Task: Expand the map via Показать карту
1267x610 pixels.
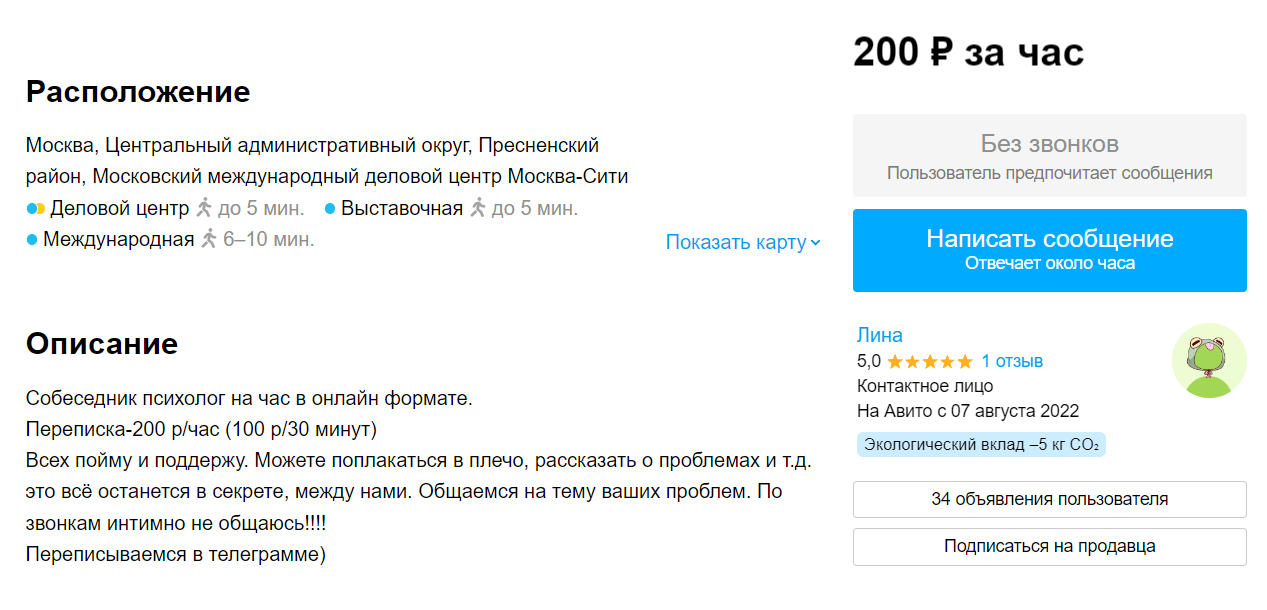Action: click(x=736, y=242)
